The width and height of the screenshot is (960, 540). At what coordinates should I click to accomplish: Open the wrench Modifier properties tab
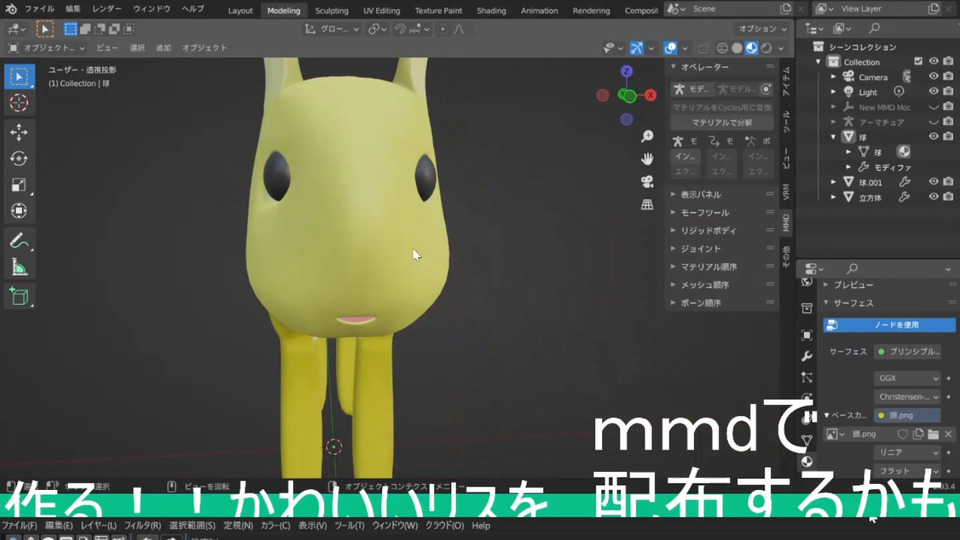(807, 356)
